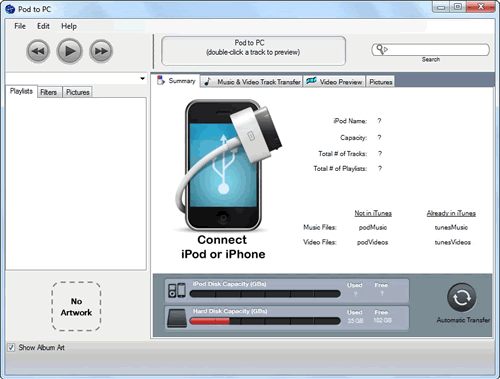Start playback with the play button
The image size is (500, 379).
click(x=69, y=51)
